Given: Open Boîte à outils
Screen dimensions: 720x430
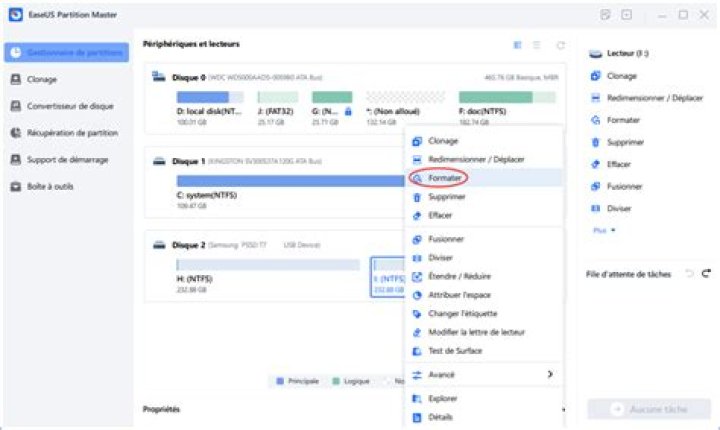Looking at the screenshot, I should tap(42, 187).
